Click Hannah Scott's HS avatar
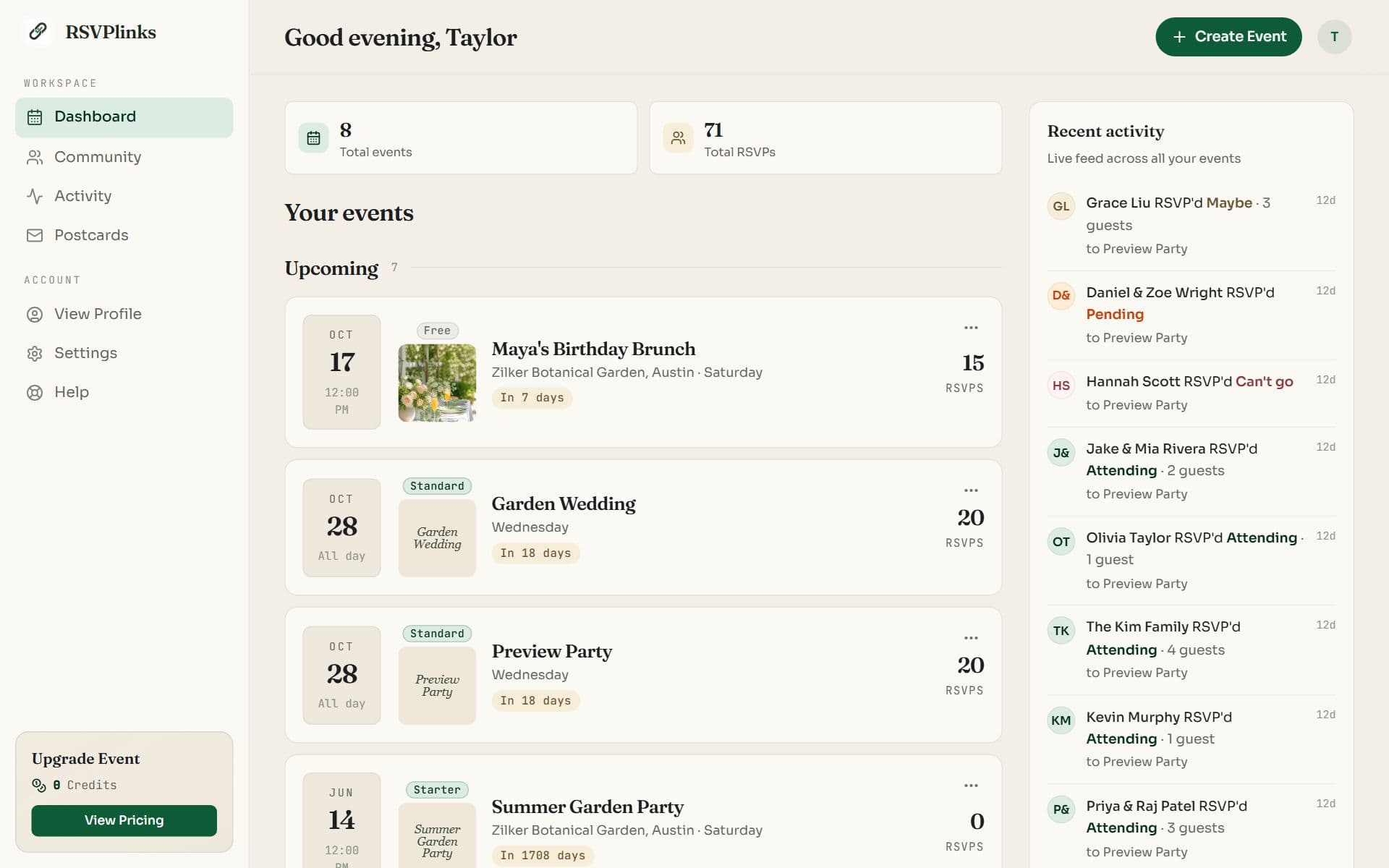Screen dimensions: 1389x868 click(1061, 386)
